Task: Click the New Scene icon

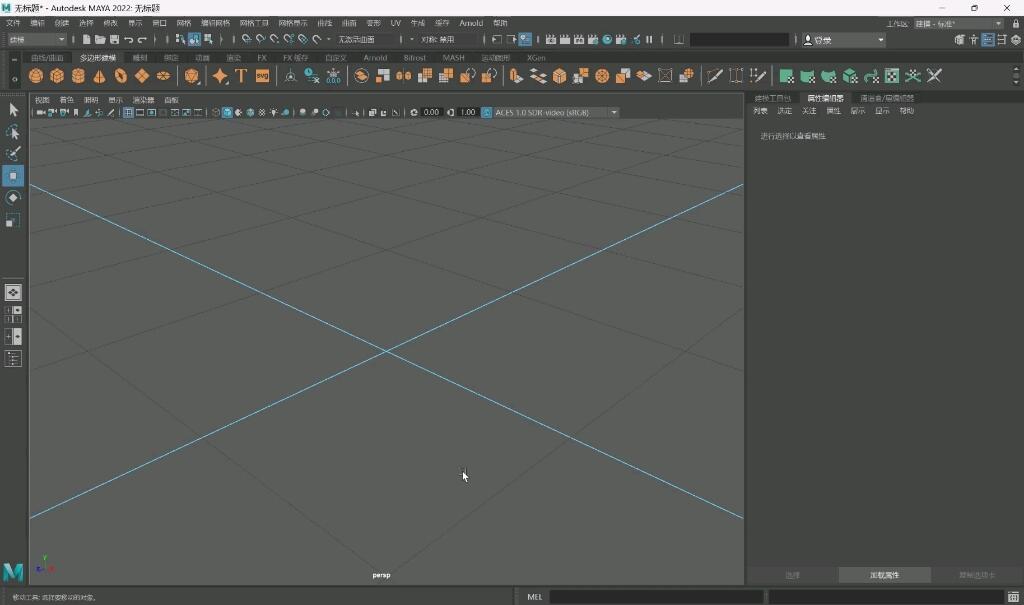Action: click(x=86, y=40)
